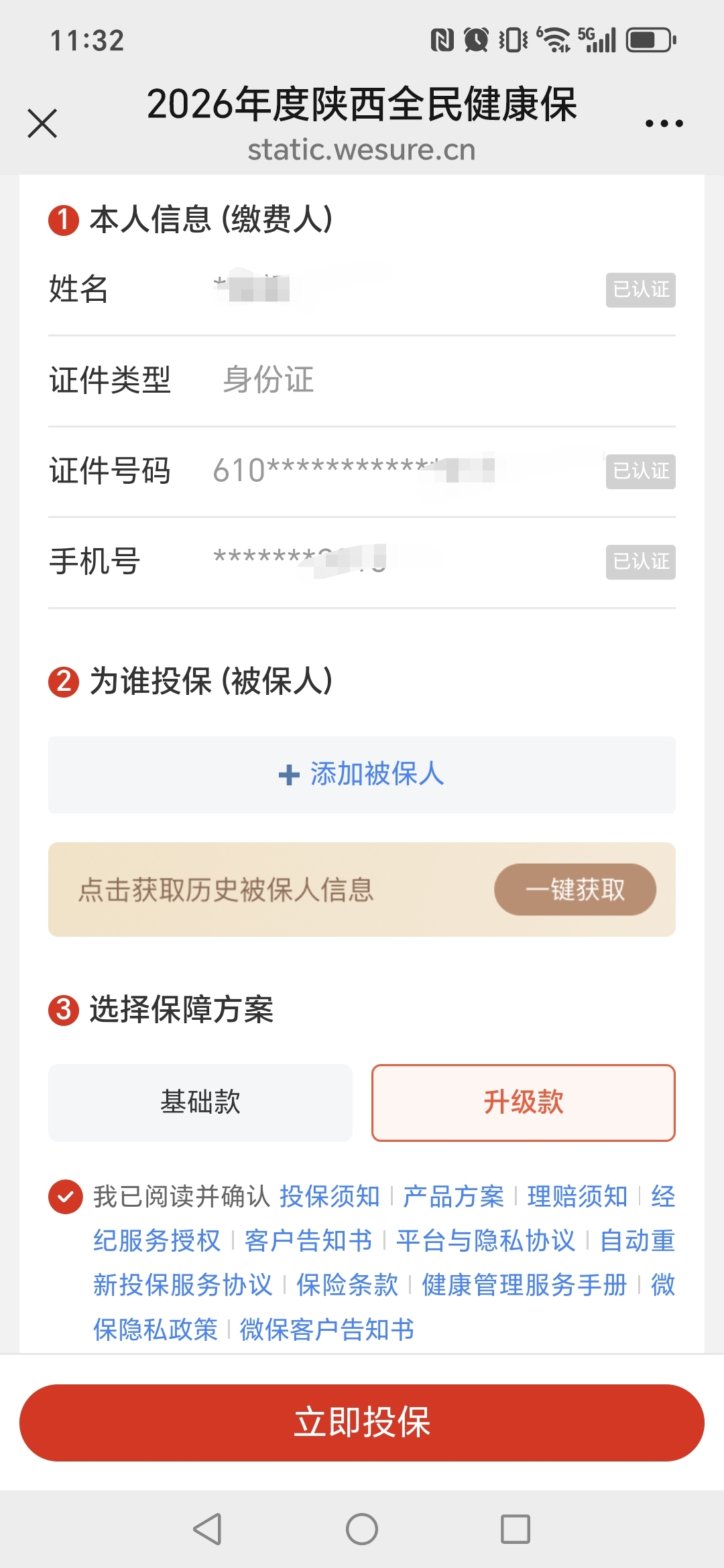Viewport: 724px width, 1568px height.
Task: View the 保险条款 document link
Action: [347, 1285]
